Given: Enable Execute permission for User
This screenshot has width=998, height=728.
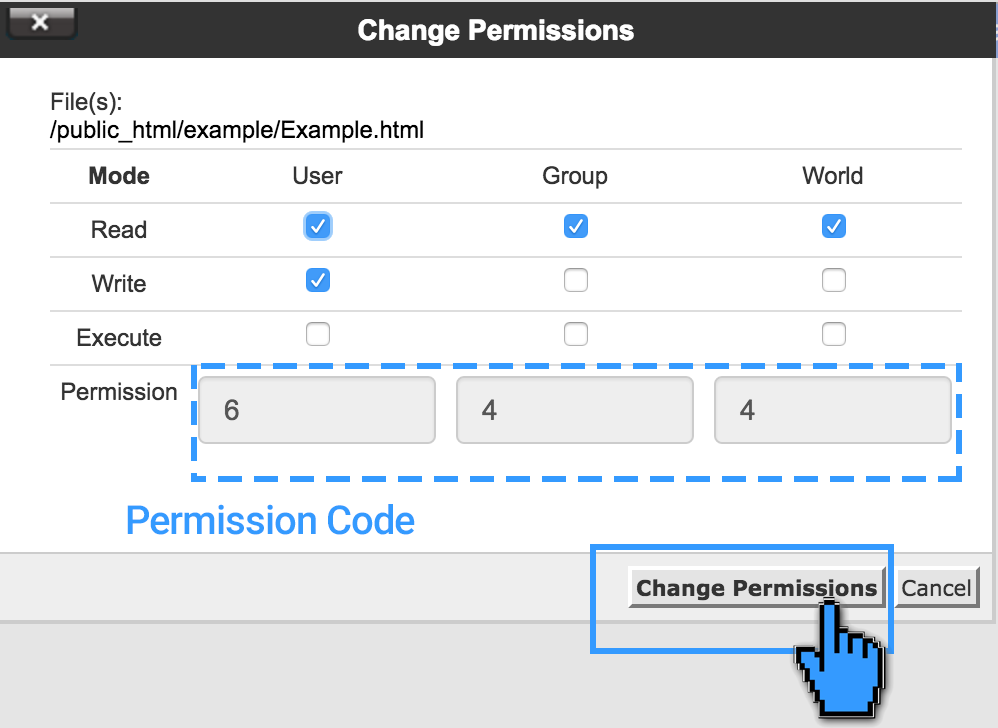Looking at the screenshot, I should click(x=317, y=334).
